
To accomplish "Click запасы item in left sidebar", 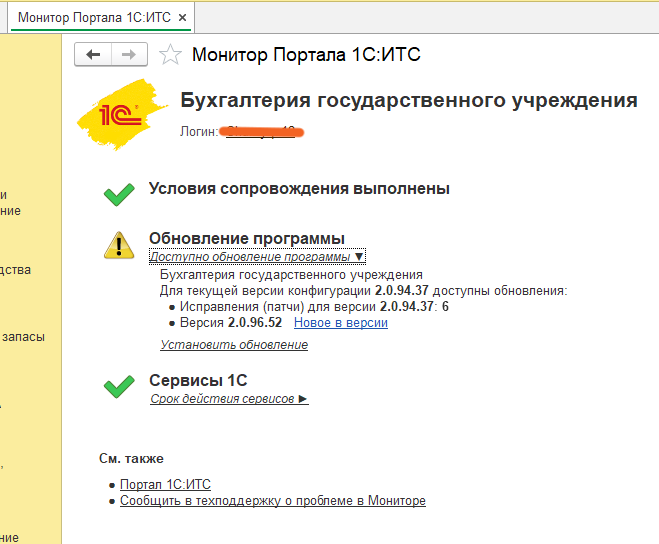I will click(x=23, y=337).
